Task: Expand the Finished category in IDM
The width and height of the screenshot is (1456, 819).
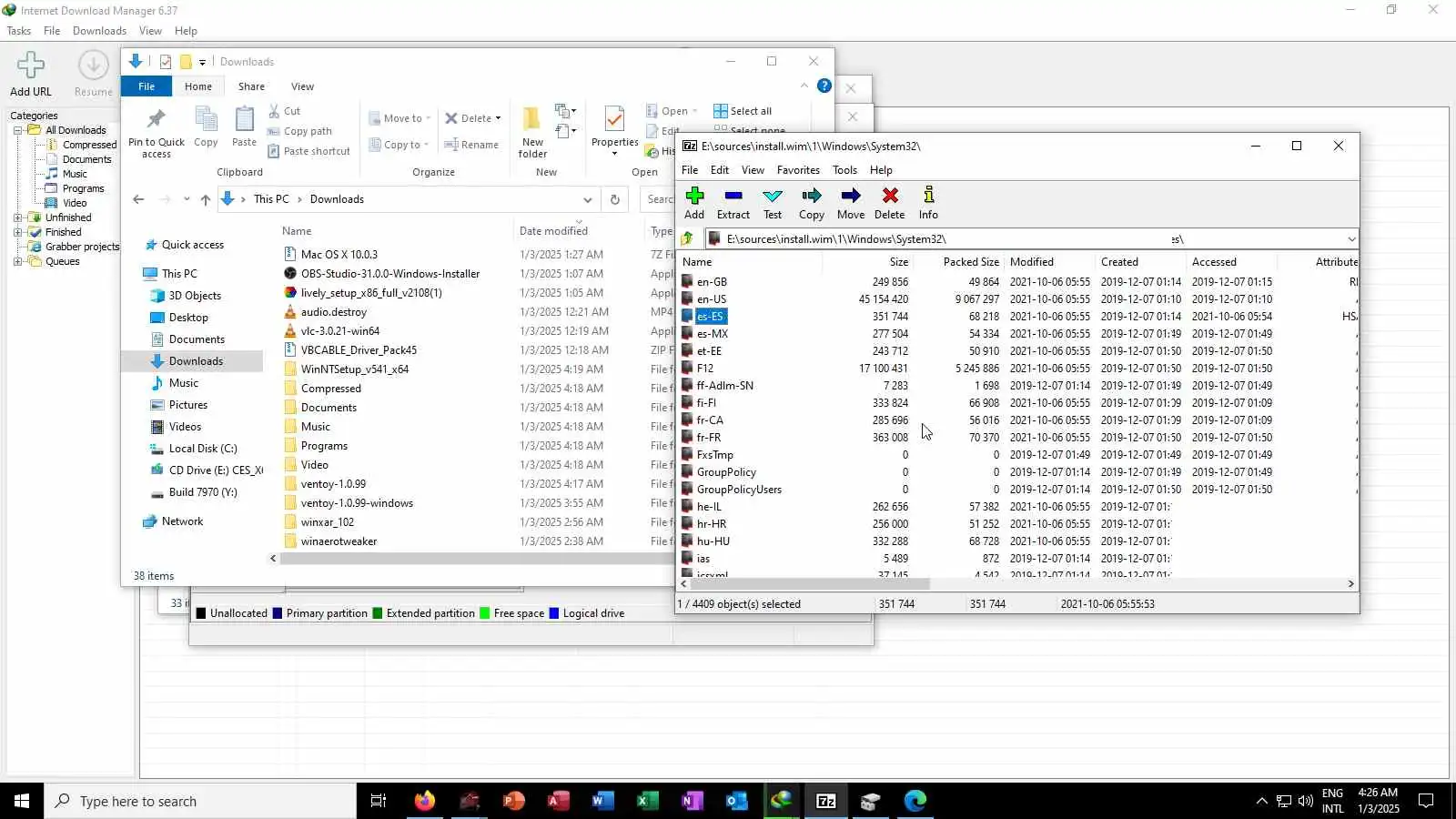Action: coord(17,232)
